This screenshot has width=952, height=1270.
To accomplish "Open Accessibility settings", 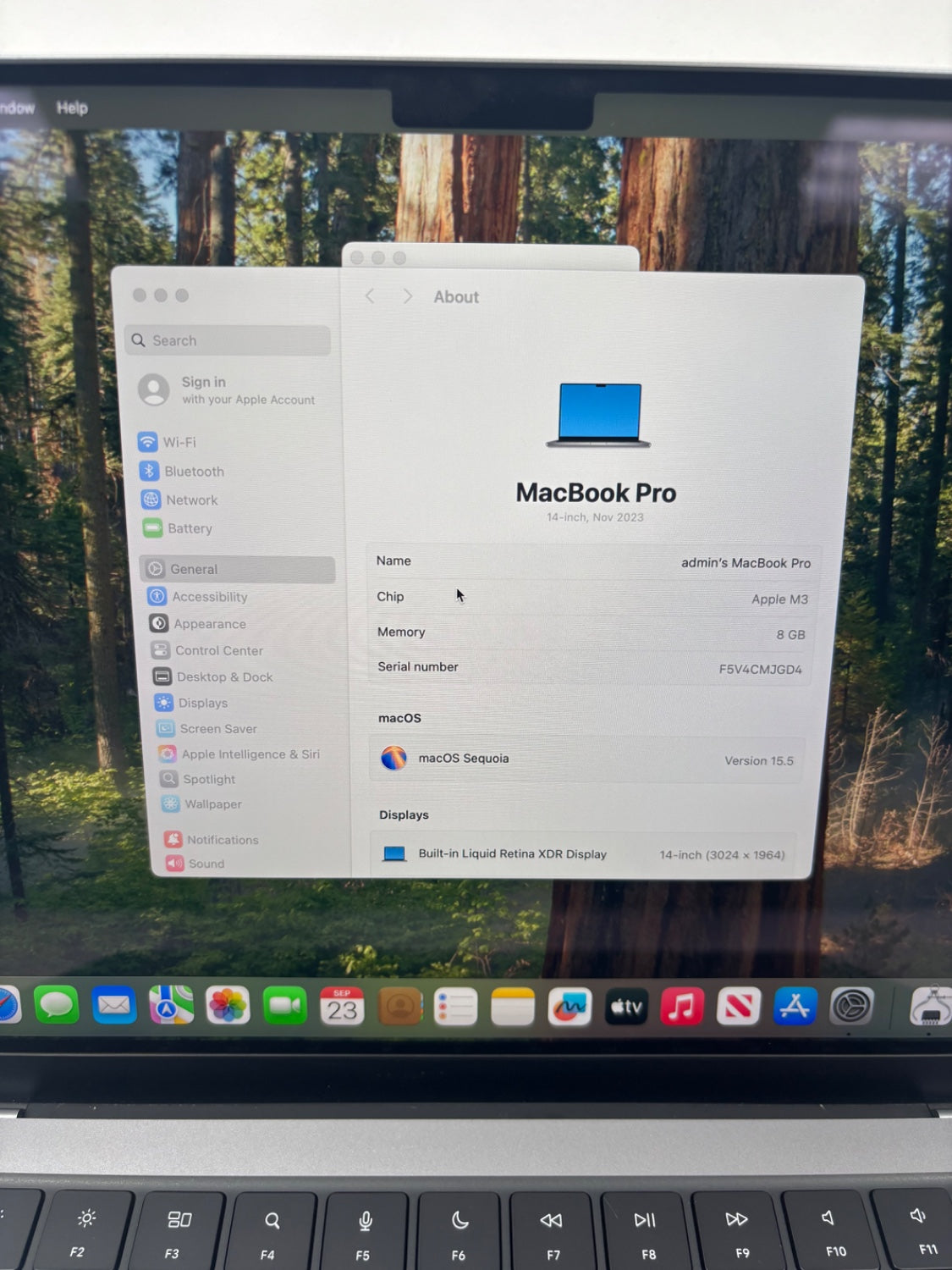I will (209, 597).
